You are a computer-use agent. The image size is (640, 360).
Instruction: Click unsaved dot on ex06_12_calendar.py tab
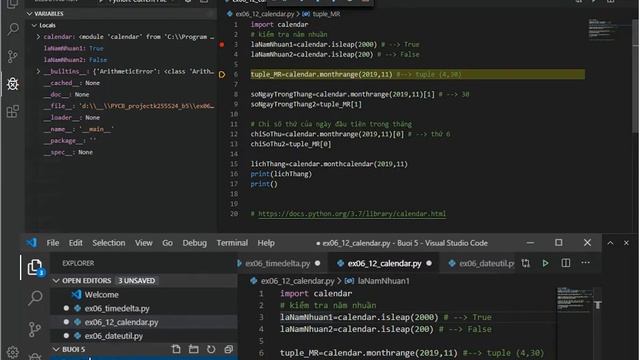429,263
